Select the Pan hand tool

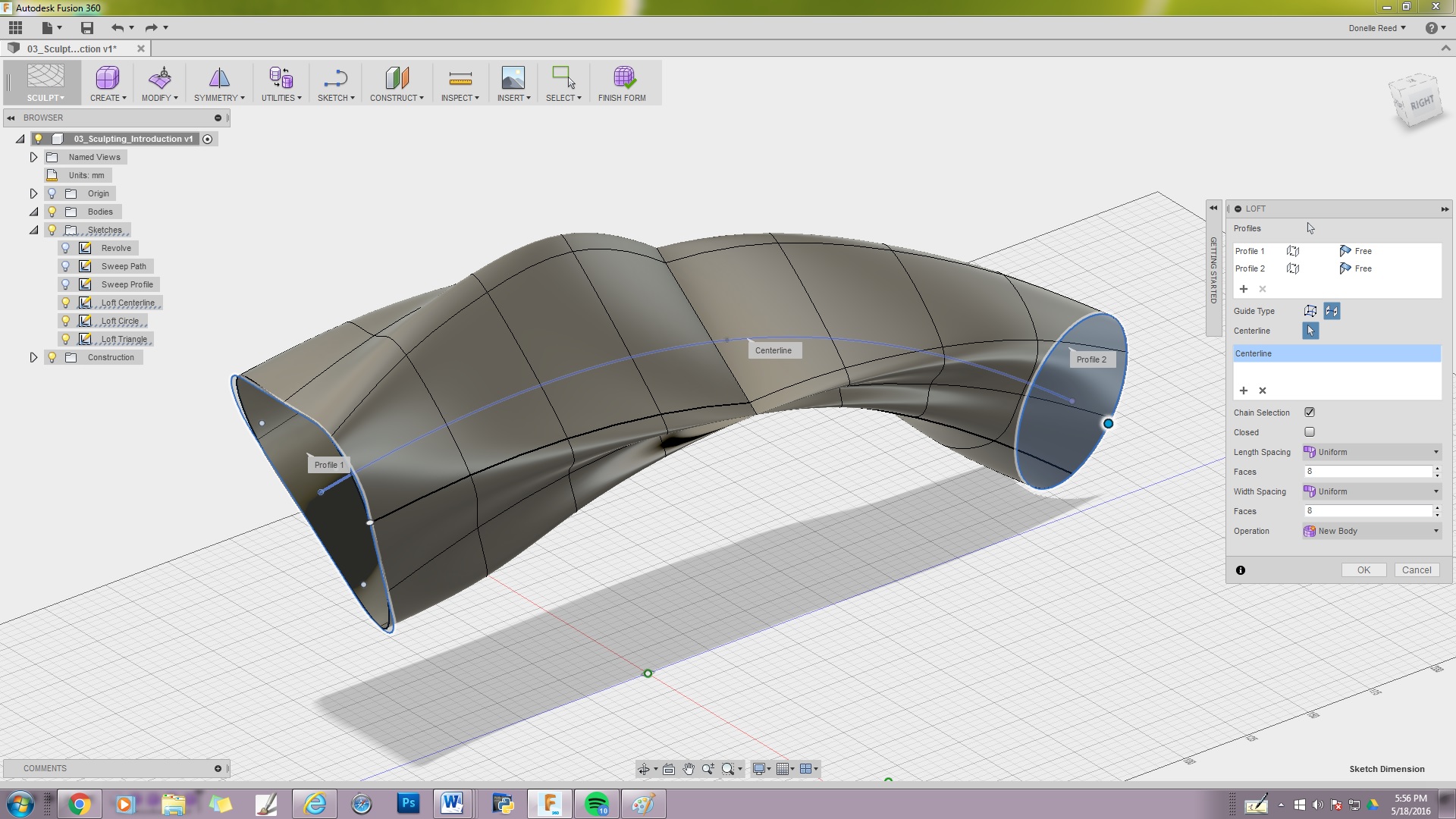click(688, 769)
